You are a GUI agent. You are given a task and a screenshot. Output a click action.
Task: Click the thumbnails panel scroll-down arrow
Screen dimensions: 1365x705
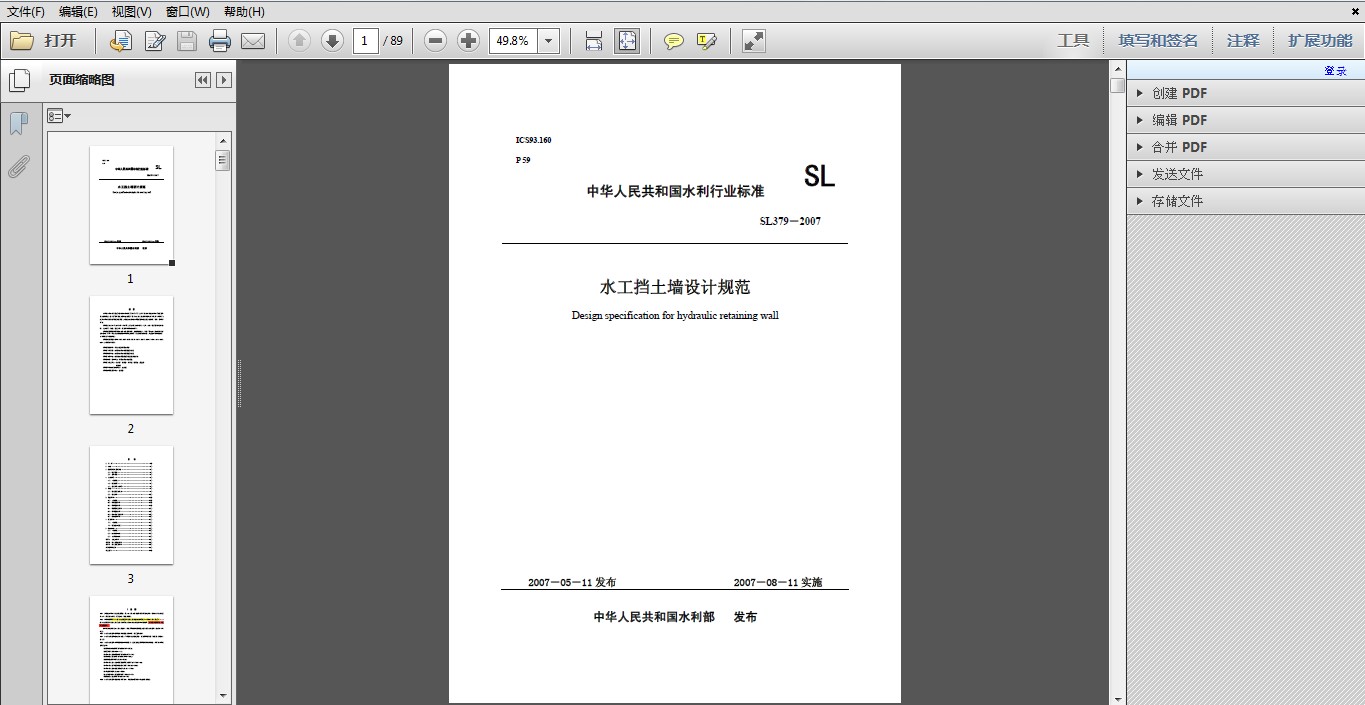tap(223, 696)
